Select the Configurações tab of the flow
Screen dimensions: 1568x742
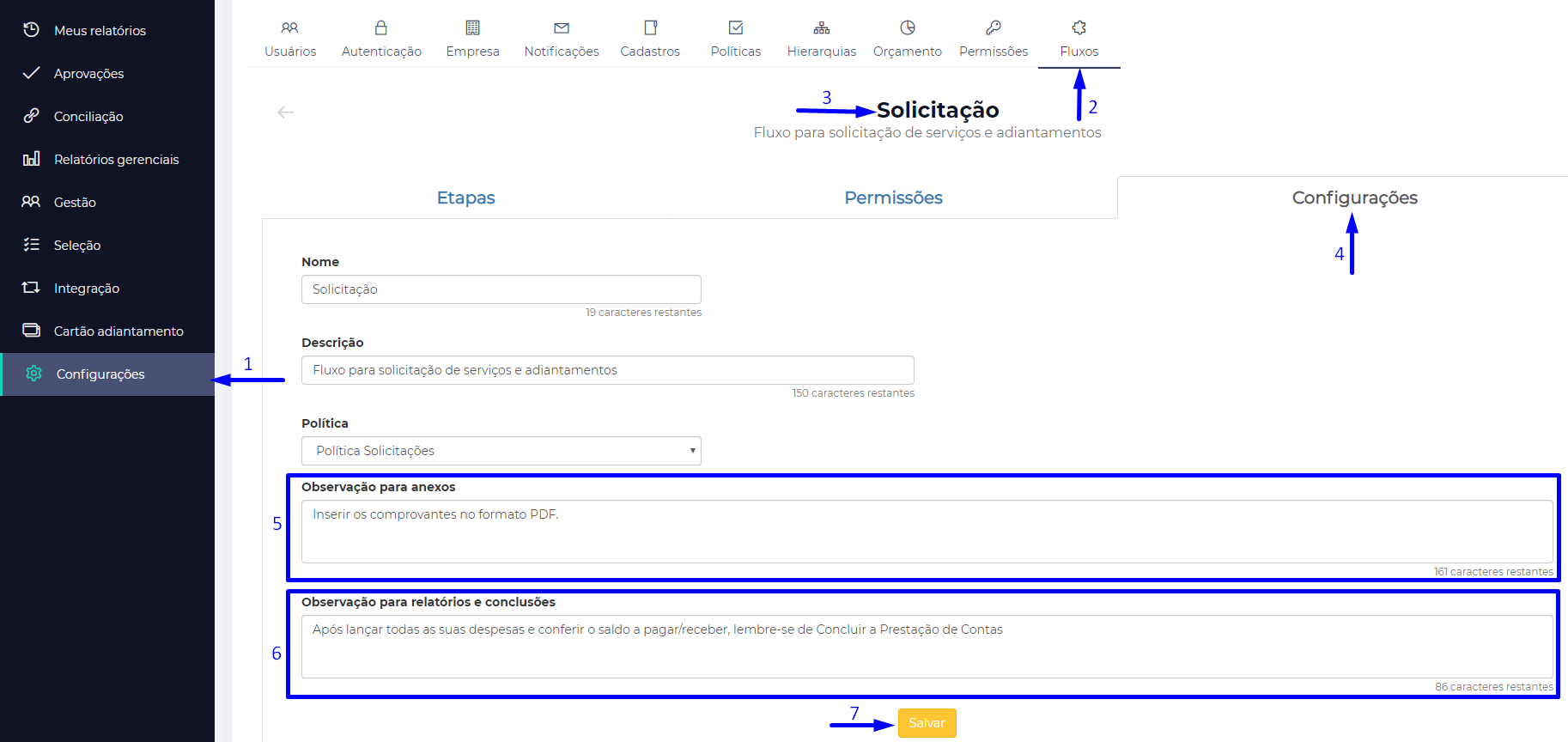tap(1354, 198)
